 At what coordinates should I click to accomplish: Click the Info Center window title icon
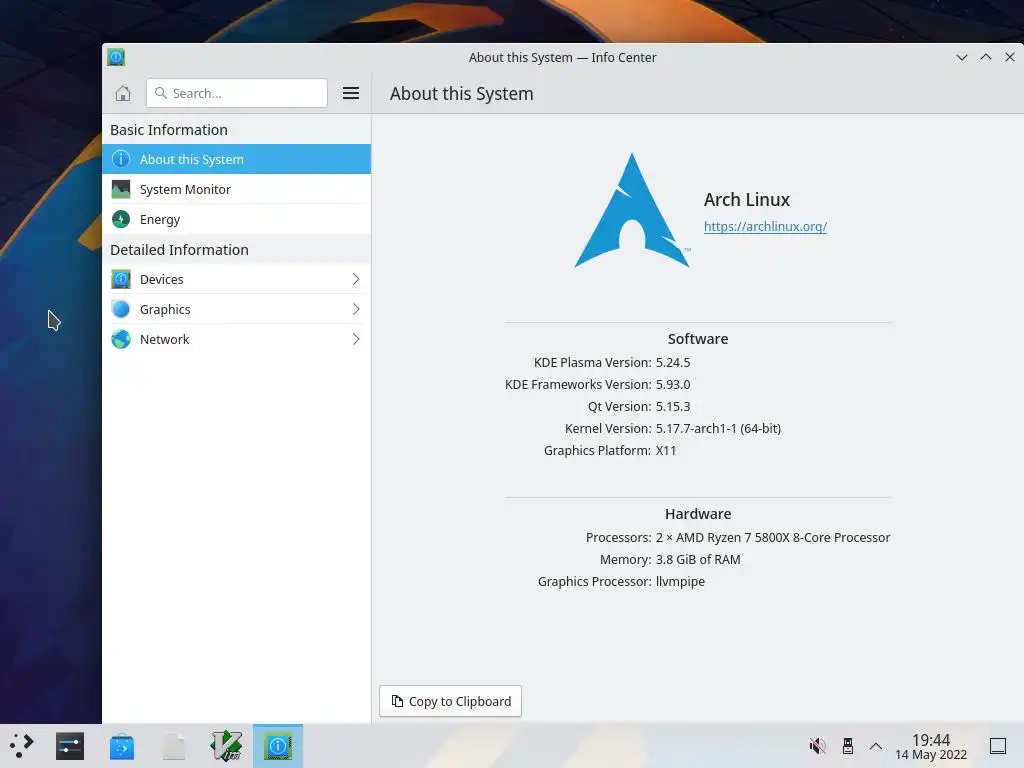coord(116,57)
